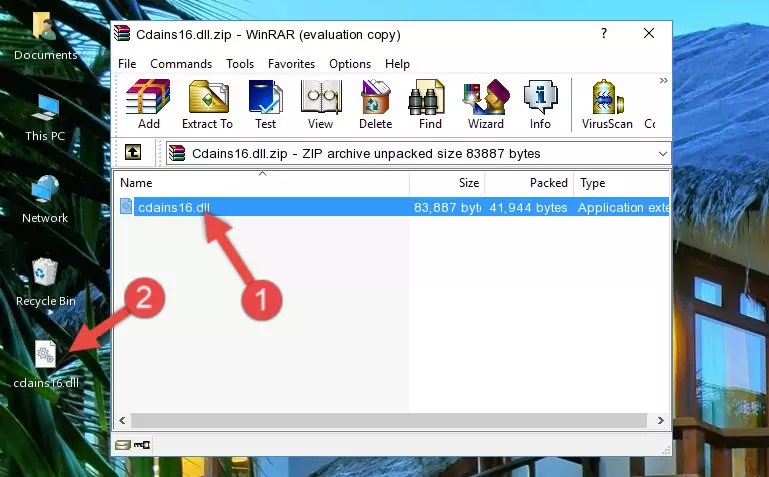769x477 pixels.
Task: Select the Recycle Bin desktop icon
Action: coord(46,283)
